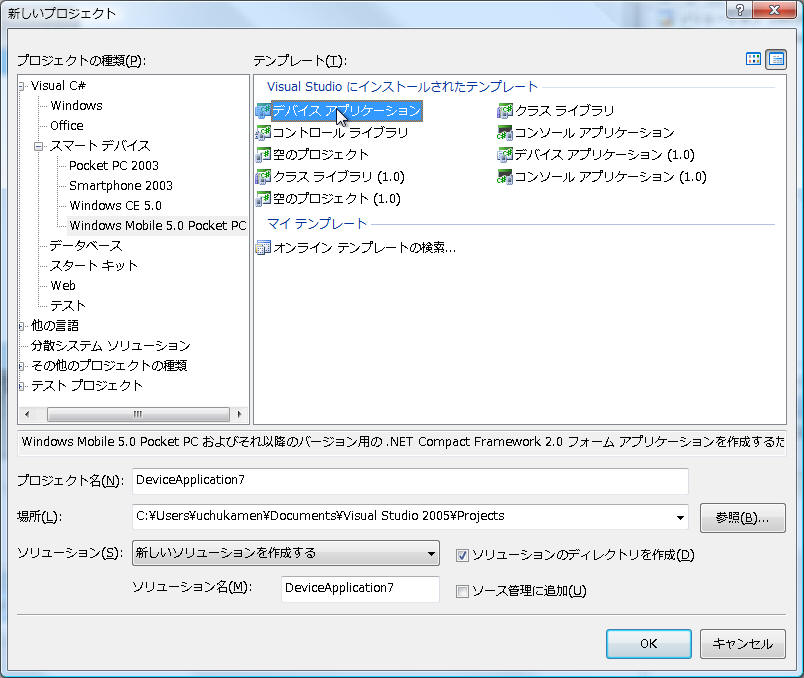Viewport: 804px width, 678px height.
Task: Click the dialog help question mark button
Action: [739, 10]
